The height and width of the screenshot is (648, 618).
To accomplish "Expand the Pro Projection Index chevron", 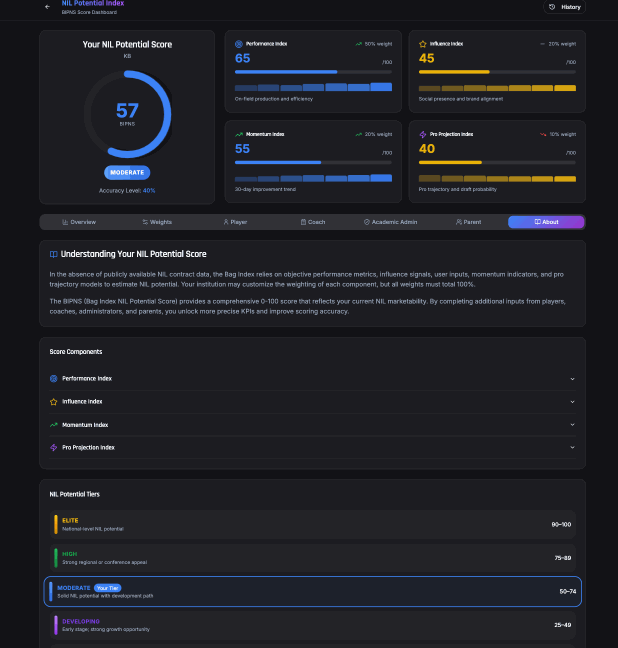I will (572, 448).
